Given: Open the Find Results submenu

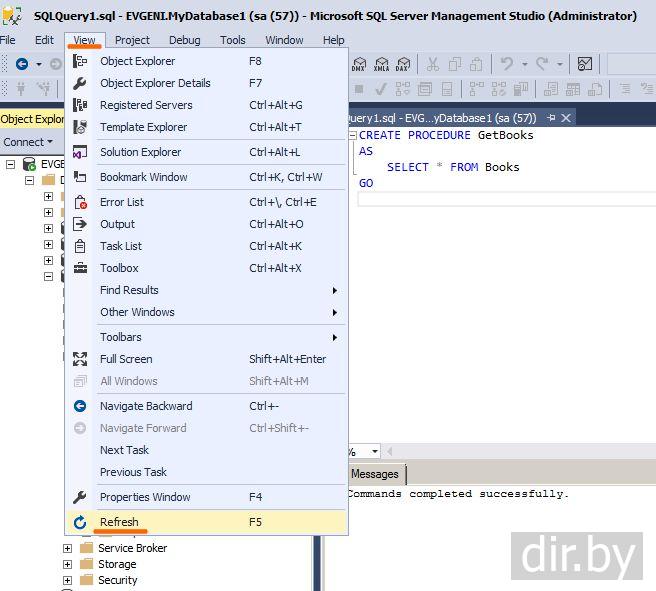Looking at the screenshot, I should coord(207,290).
